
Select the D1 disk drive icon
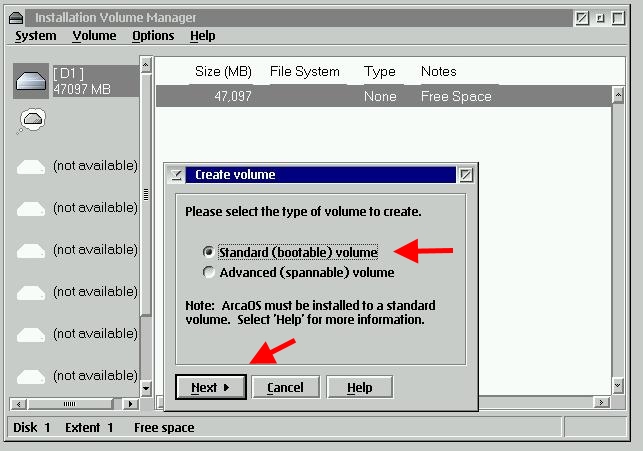31,81
